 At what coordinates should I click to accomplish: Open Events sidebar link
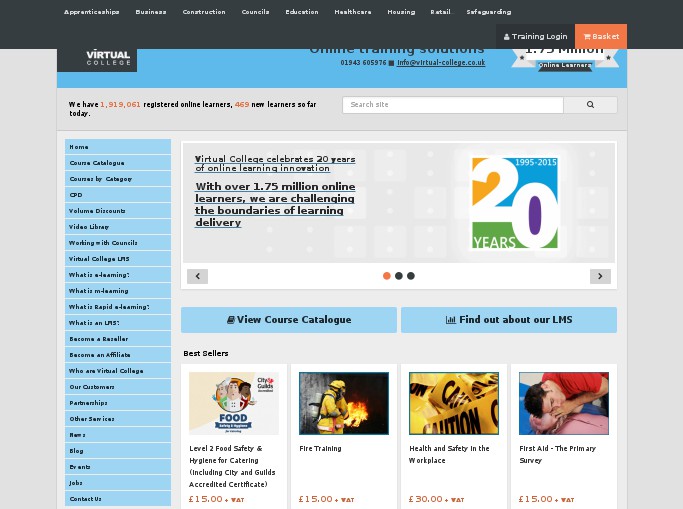click(118, 467)
